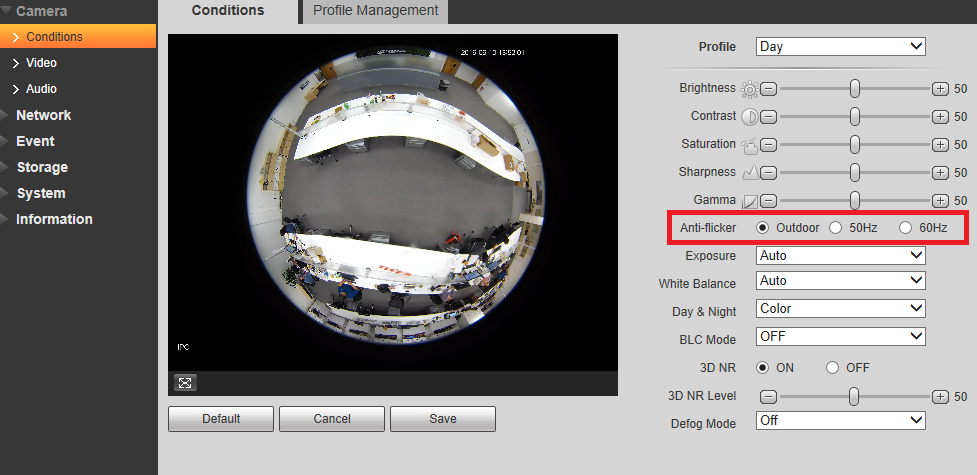This screenshot has width=977, height=475.
Task: Click the Save button
Action: coord(442,419)
